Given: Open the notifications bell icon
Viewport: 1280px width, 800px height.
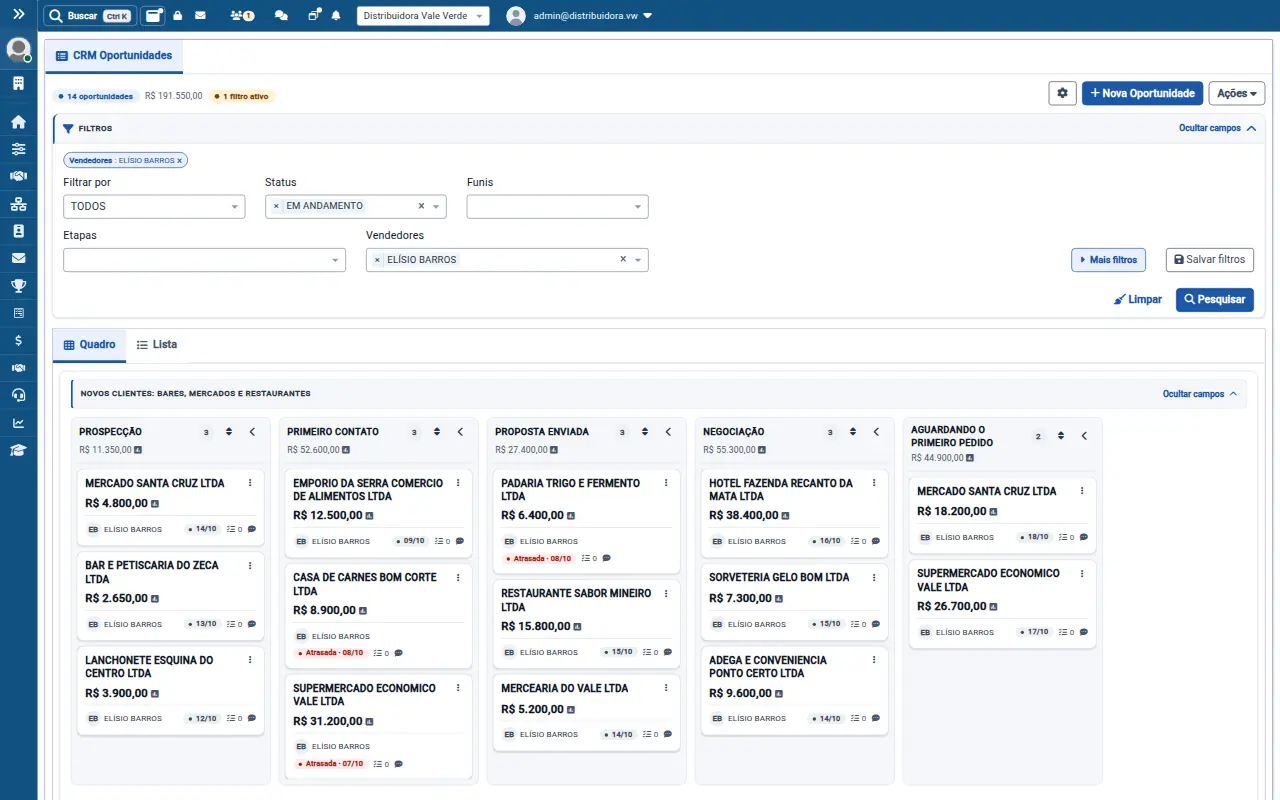Looking at the screenshot, I should coord(336,16).
